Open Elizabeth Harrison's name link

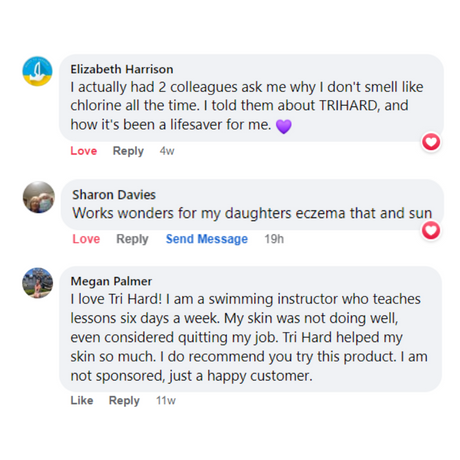click(x=122, y=69)
